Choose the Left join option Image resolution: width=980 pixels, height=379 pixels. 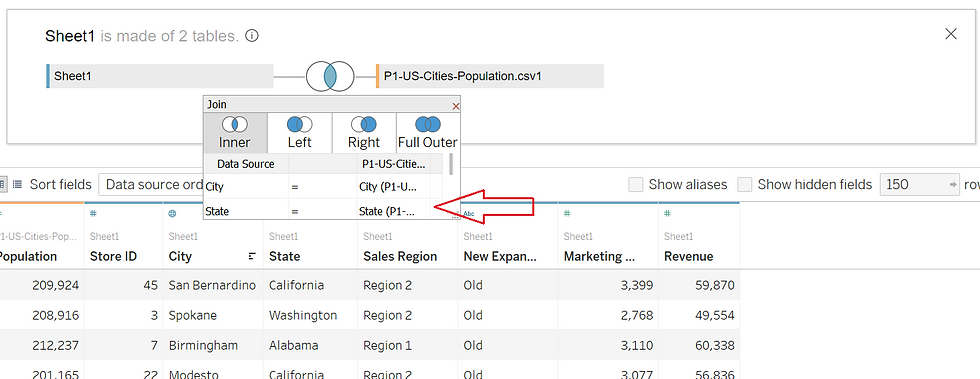(299, 133)
